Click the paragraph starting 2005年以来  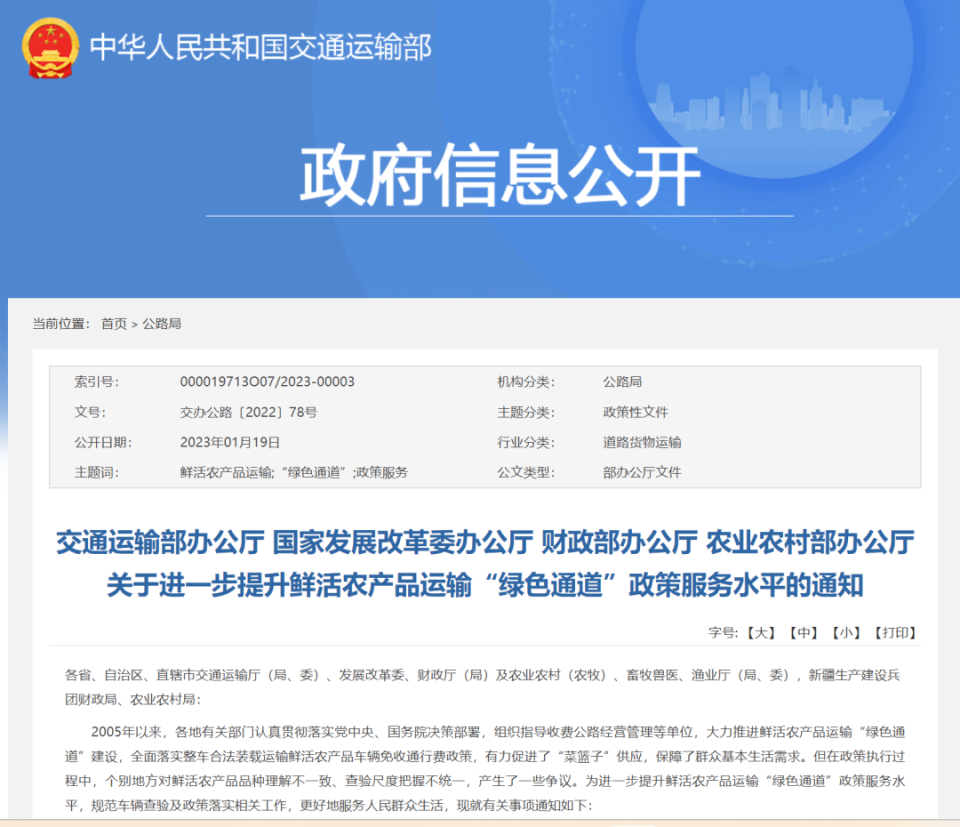point(485,768)
